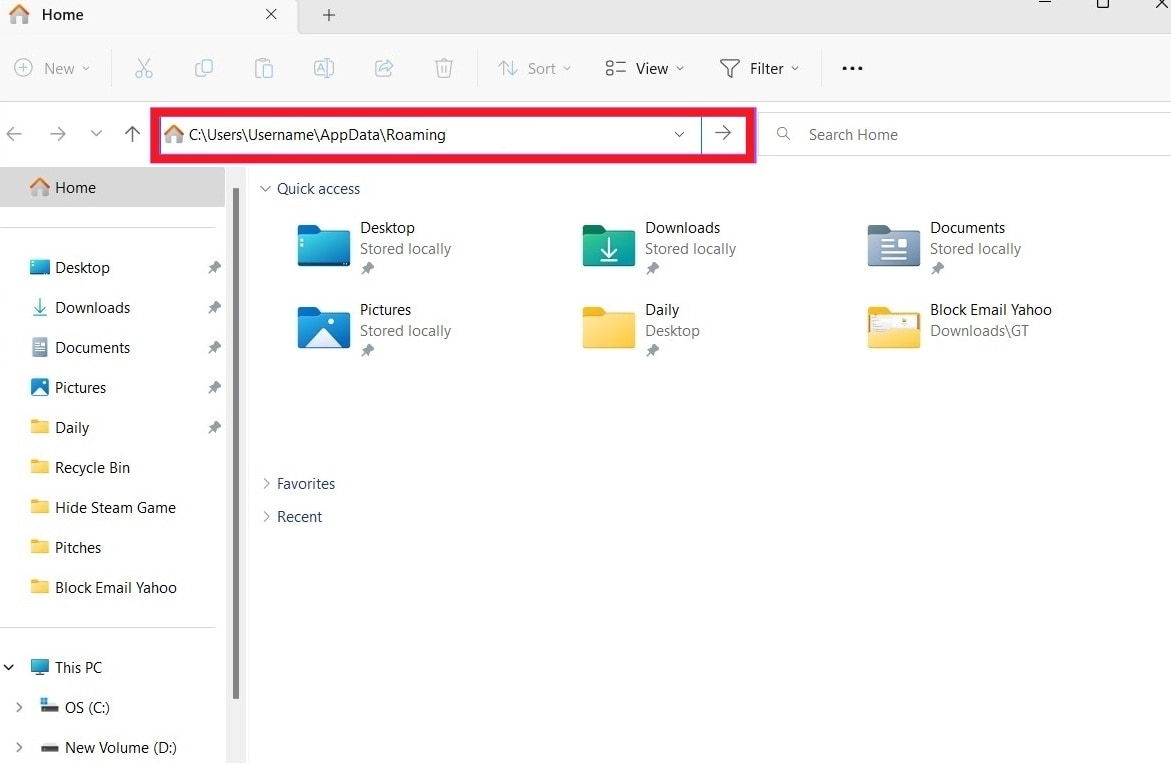Viewport: 1171px width, 765px height.
Task: Click the pin icon beside sidebar Desktop
Action: click(214, 267)
